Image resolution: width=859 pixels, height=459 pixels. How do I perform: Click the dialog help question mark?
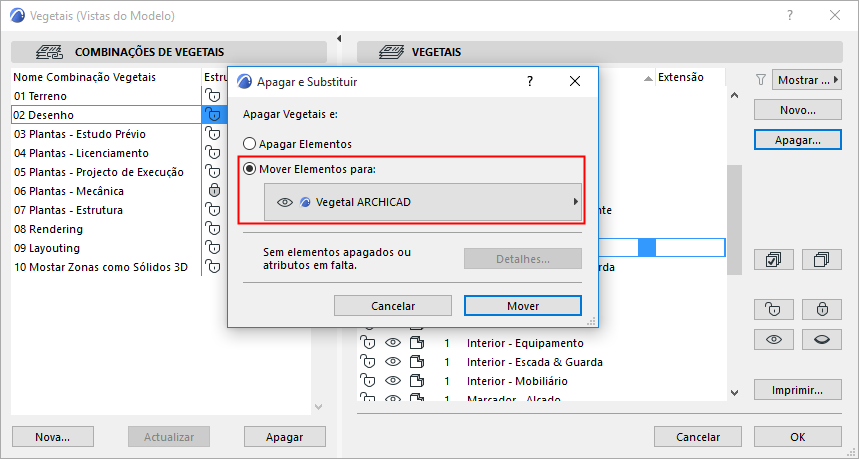point(530,81)
